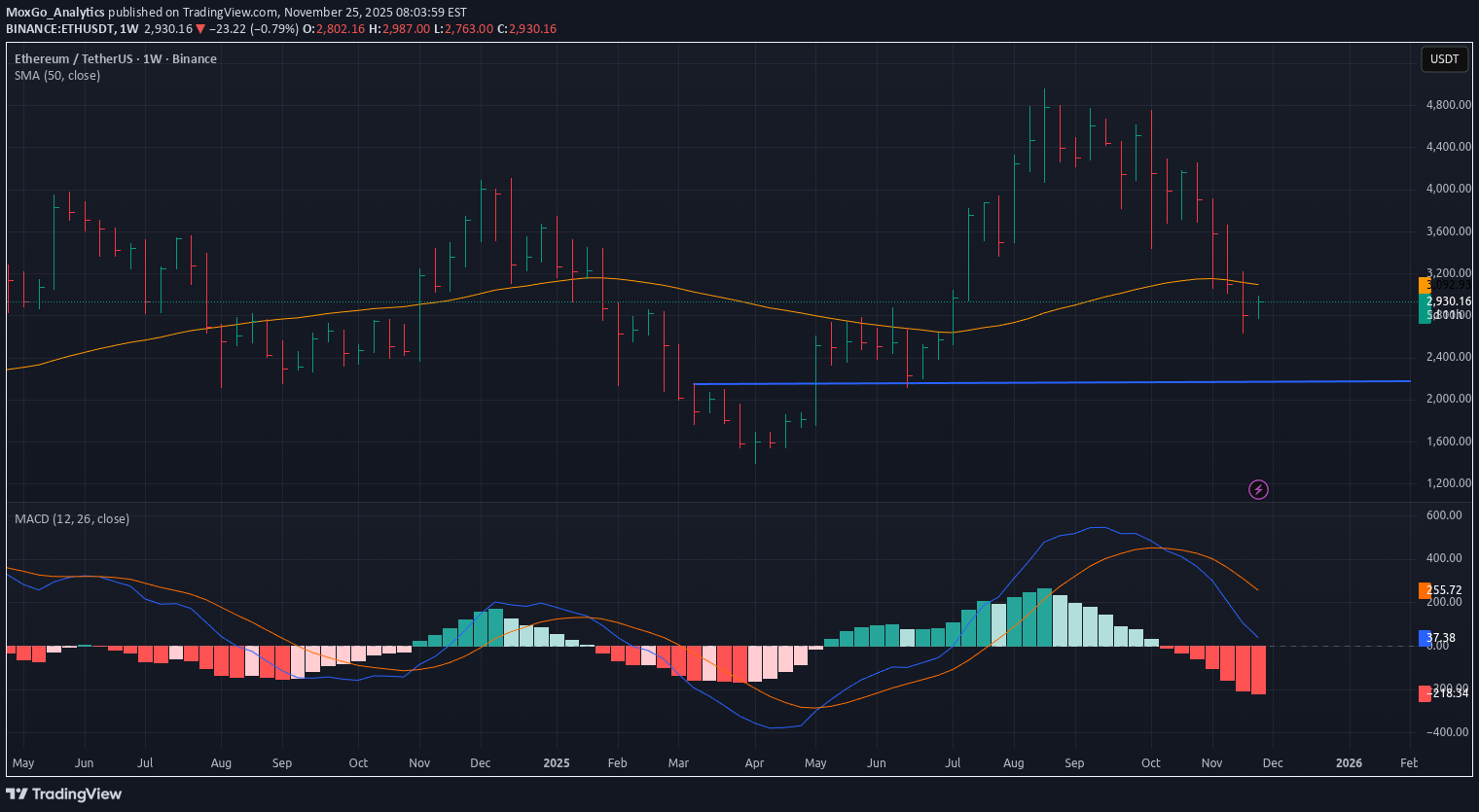Screen dimensions: 1479x812
Task: Click the orange 3,092.93 SMA price label
Action: point(1447,284)
